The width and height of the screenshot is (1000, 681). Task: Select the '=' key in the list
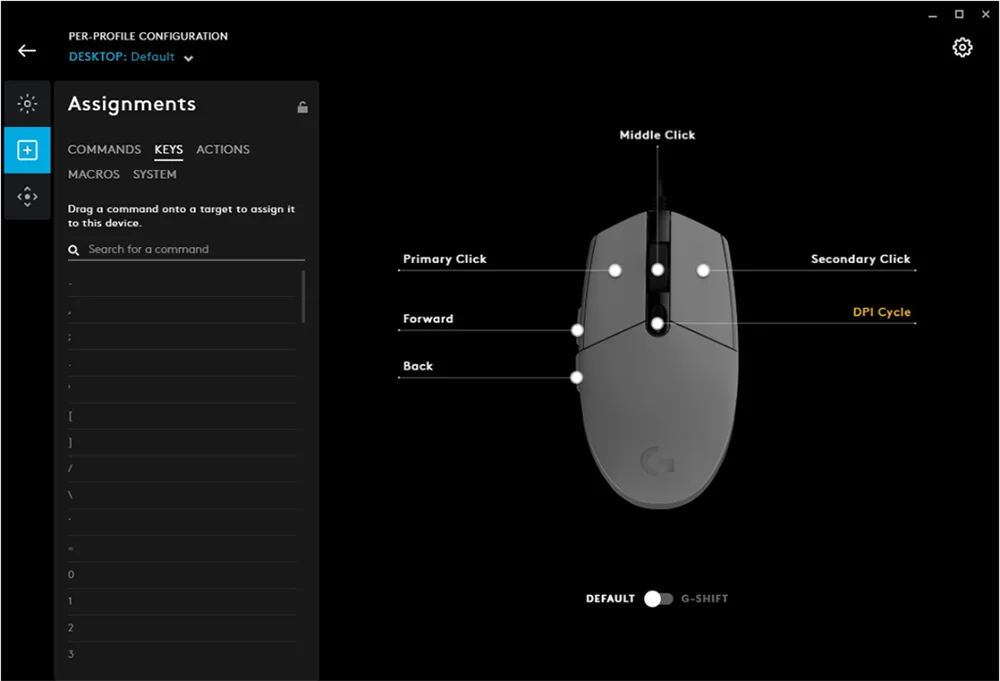[182, 548]
